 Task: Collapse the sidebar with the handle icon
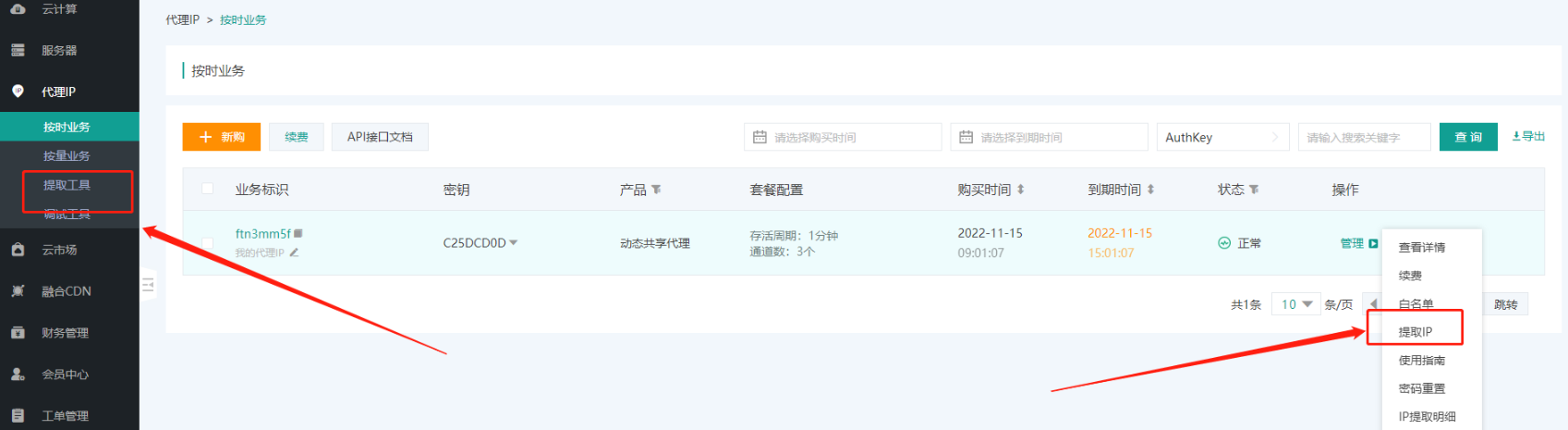pyautogui.click(x=148, y=285)
